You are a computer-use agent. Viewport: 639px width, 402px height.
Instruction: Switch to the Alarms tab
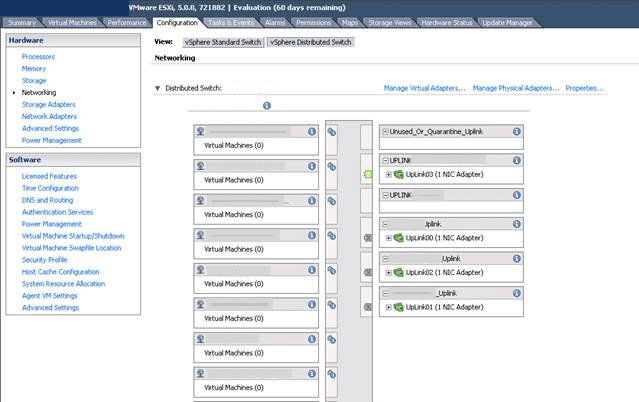pos(275,23)
